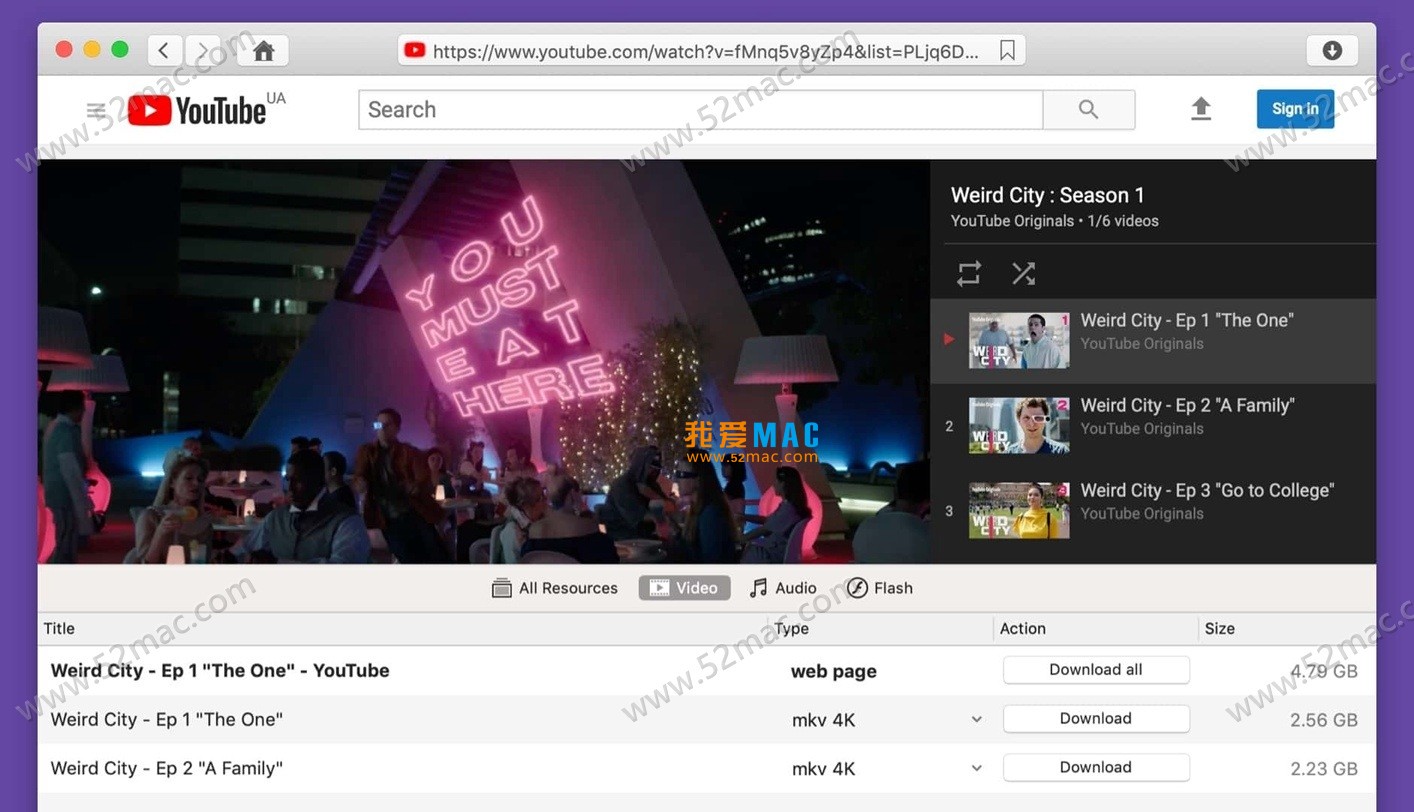
Task: Open downloads with the top-right download icon
Action: (1332, 49)
